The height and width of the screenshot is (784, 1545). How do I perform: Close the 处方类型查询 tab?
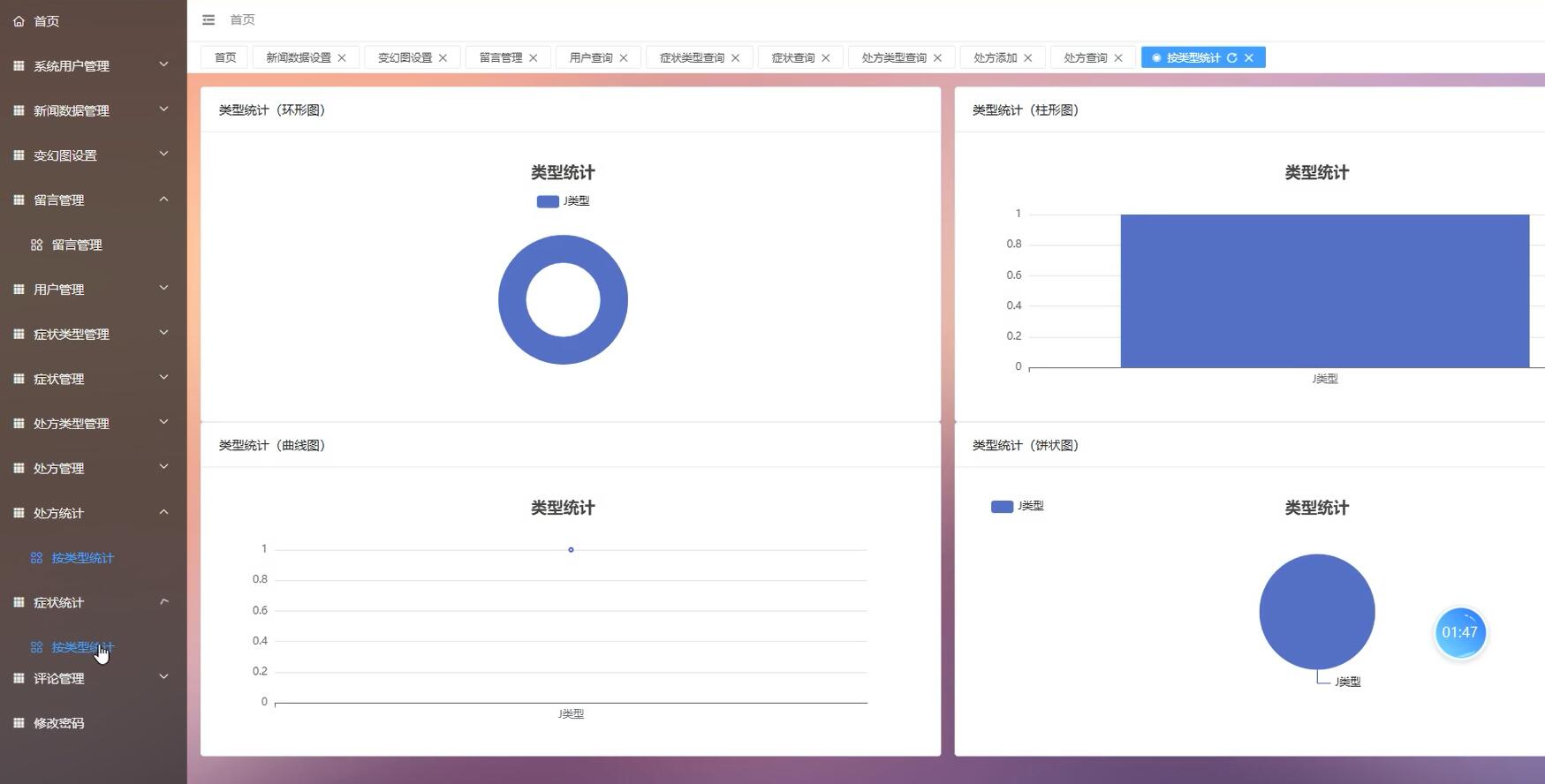[937, 57]
